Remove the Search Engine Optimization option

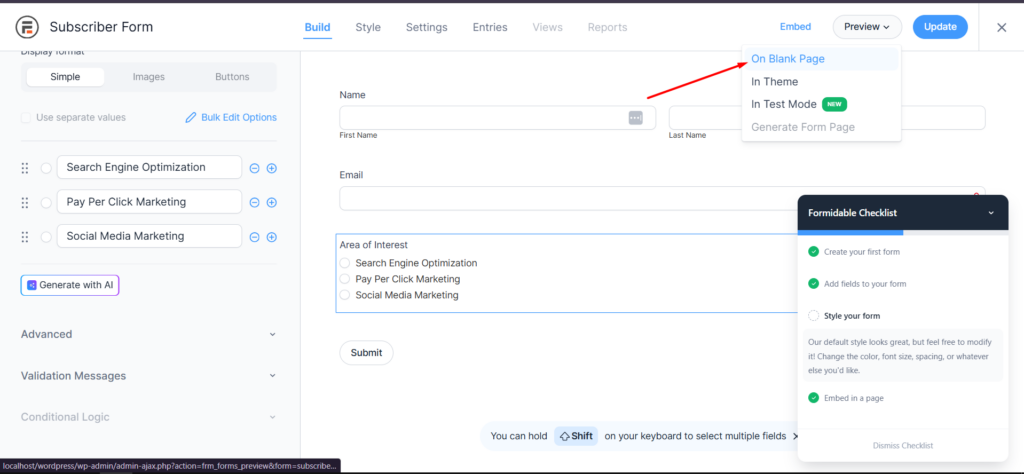(255, 168)
